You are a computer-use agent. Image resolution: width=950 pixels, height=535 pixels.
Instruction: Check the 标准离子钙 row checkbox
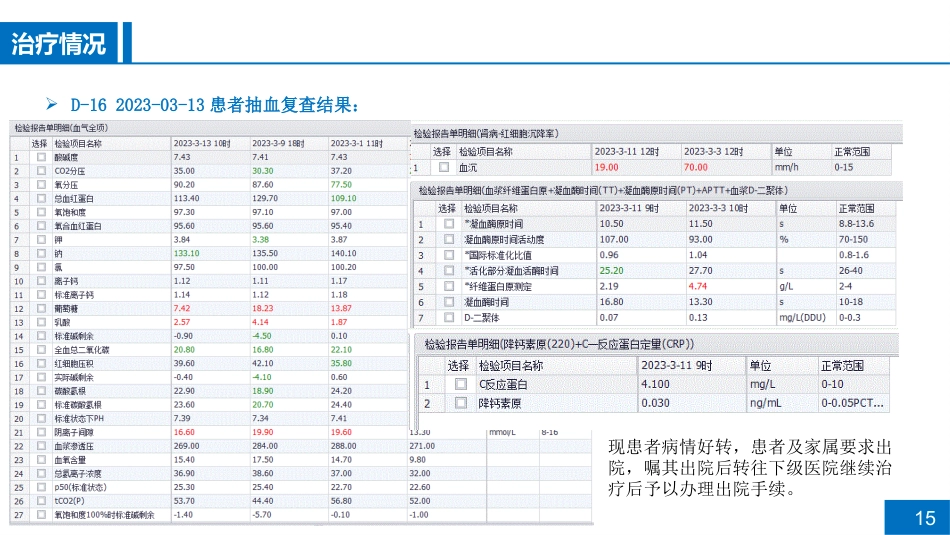click(x=41, y=294)
